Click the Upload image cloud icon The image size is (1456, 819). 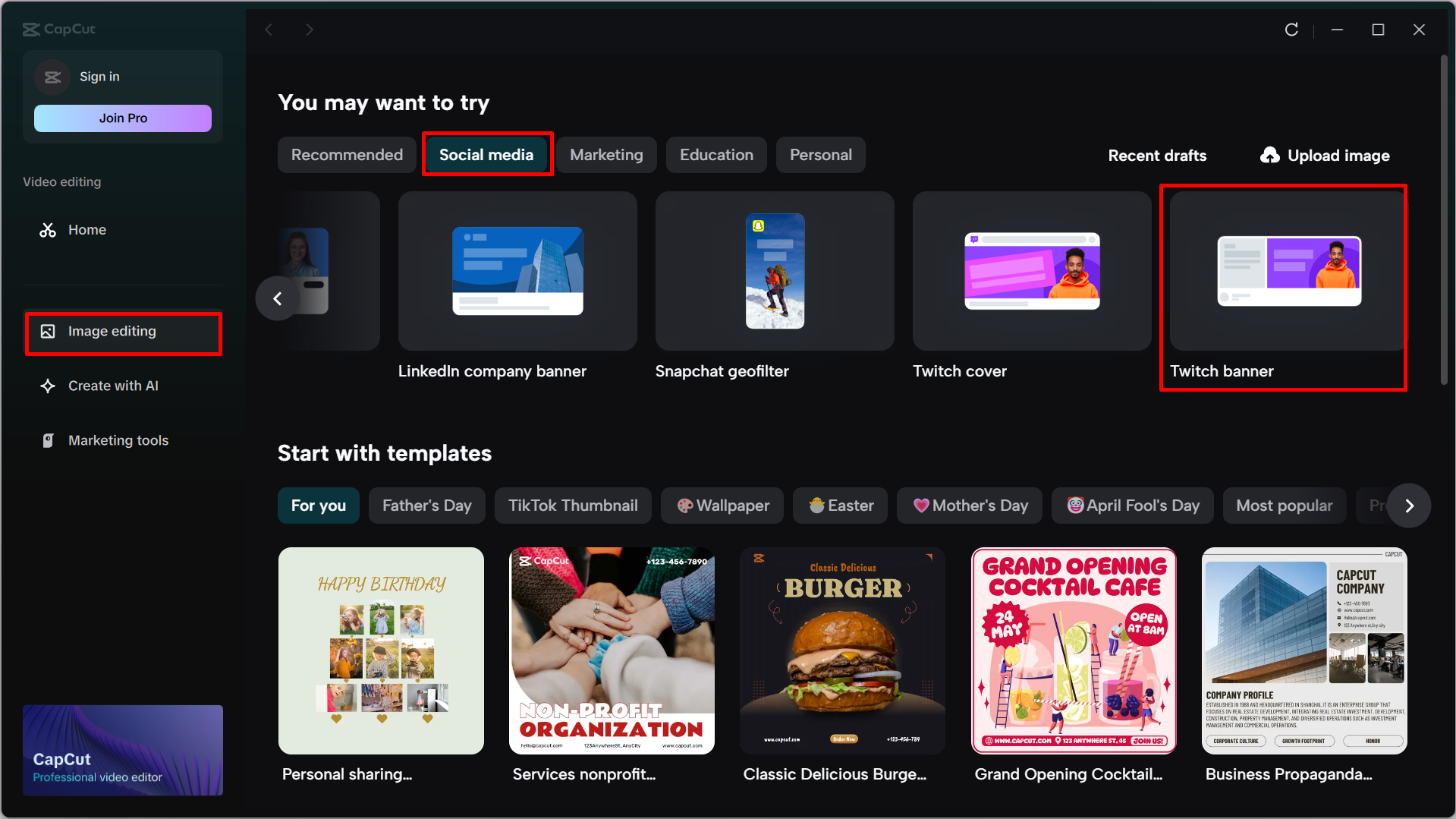(x=1269, y=155)
